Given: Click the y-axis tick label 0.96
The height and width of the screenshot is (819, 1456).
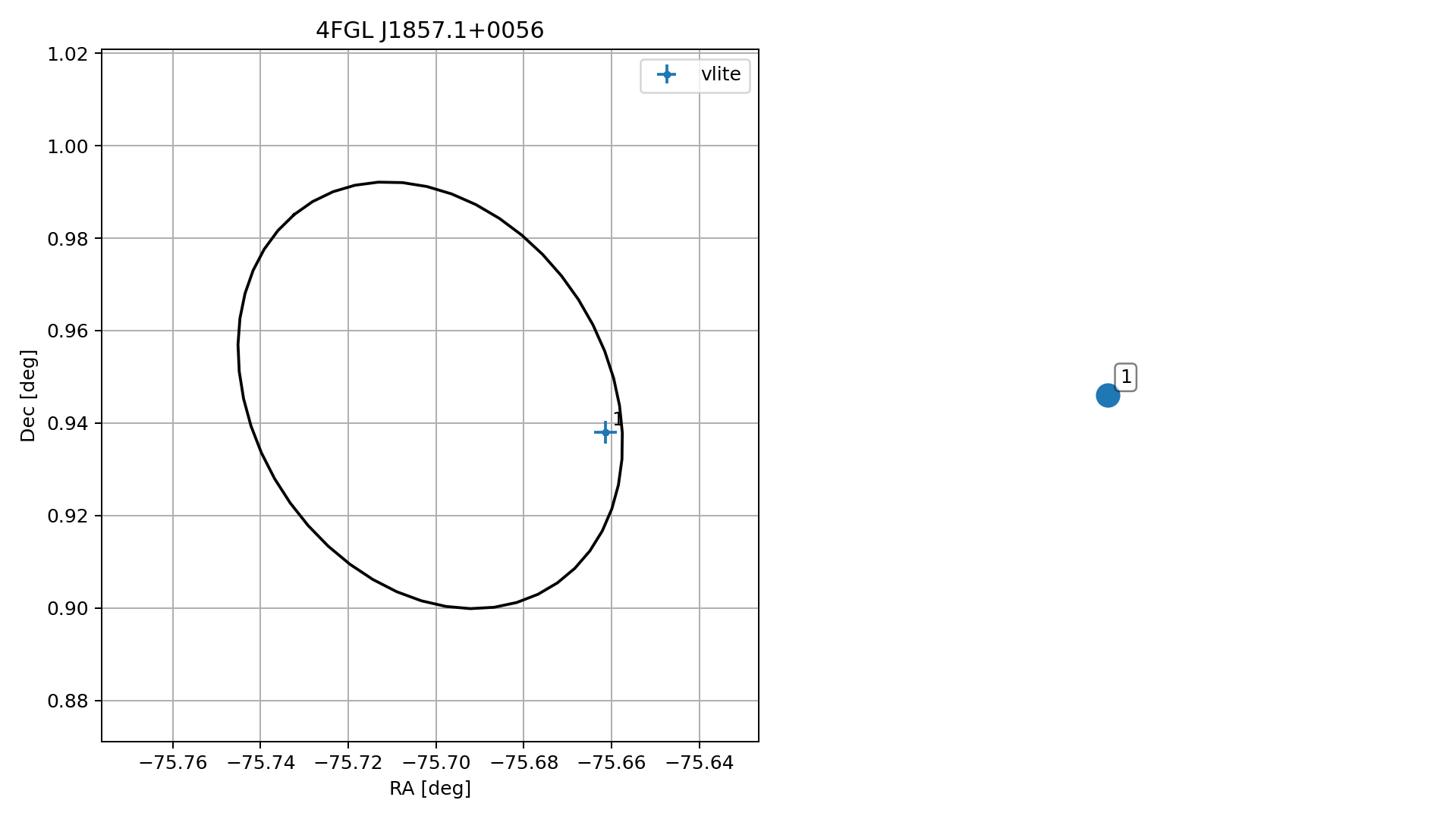Looking at the screenshot, I should (x=69, y=331).
